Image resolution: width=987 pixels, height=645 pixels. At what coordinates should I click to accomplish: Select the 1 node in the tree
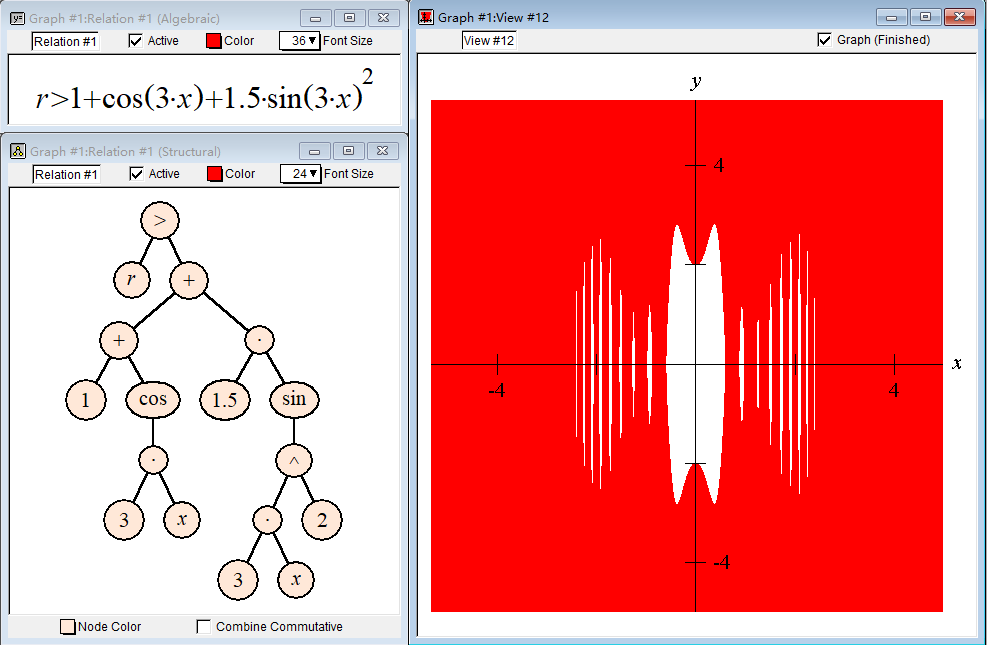[86, 400]
